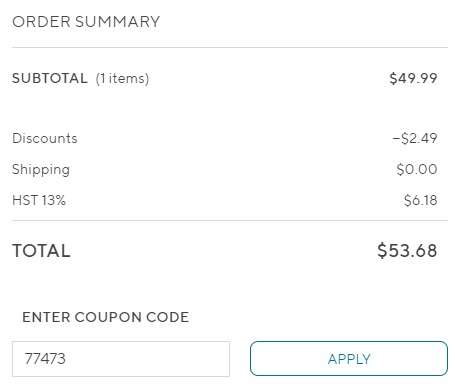Select the Discounts label
The height and width of the screenshot is (387, 455).
pos(45,138)
